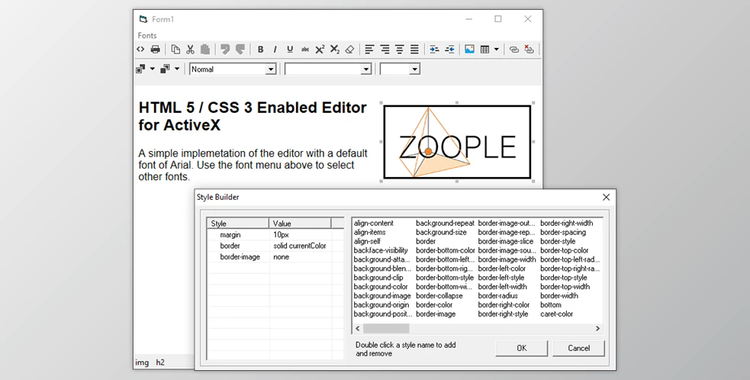750x380 pixels.
Task: Select background-color in the style list
Action: (381, 287)
